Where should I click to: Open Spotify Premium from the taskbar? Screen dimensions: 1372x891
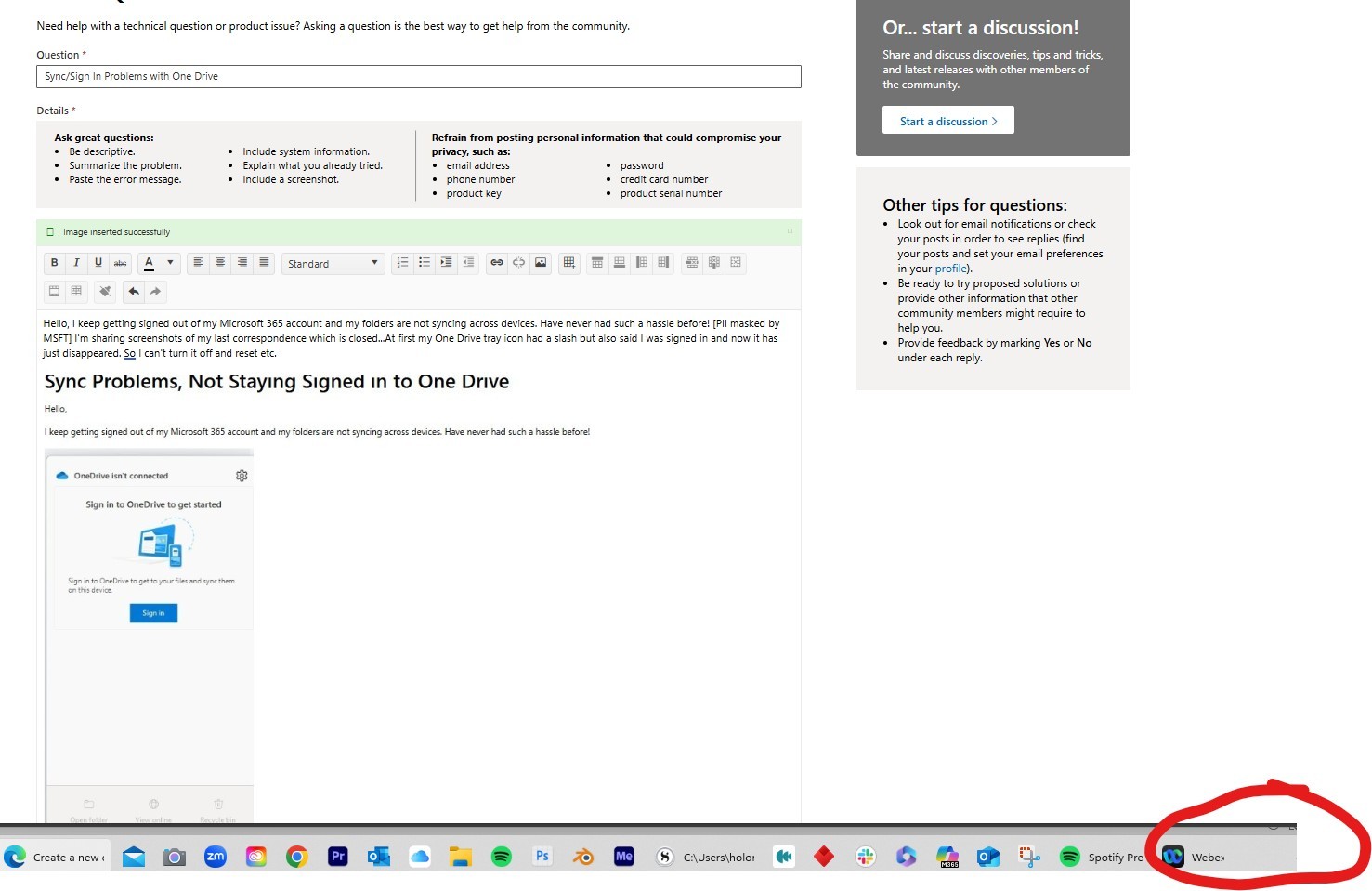1102,857
